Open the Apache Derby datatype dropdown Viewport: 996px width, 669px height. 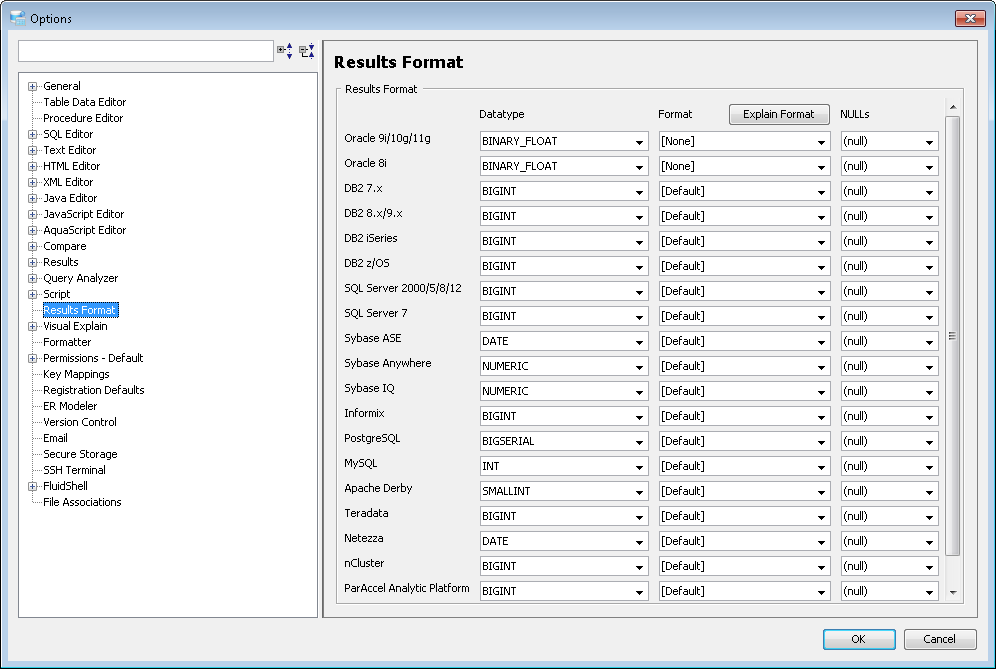tap(564, 491)
